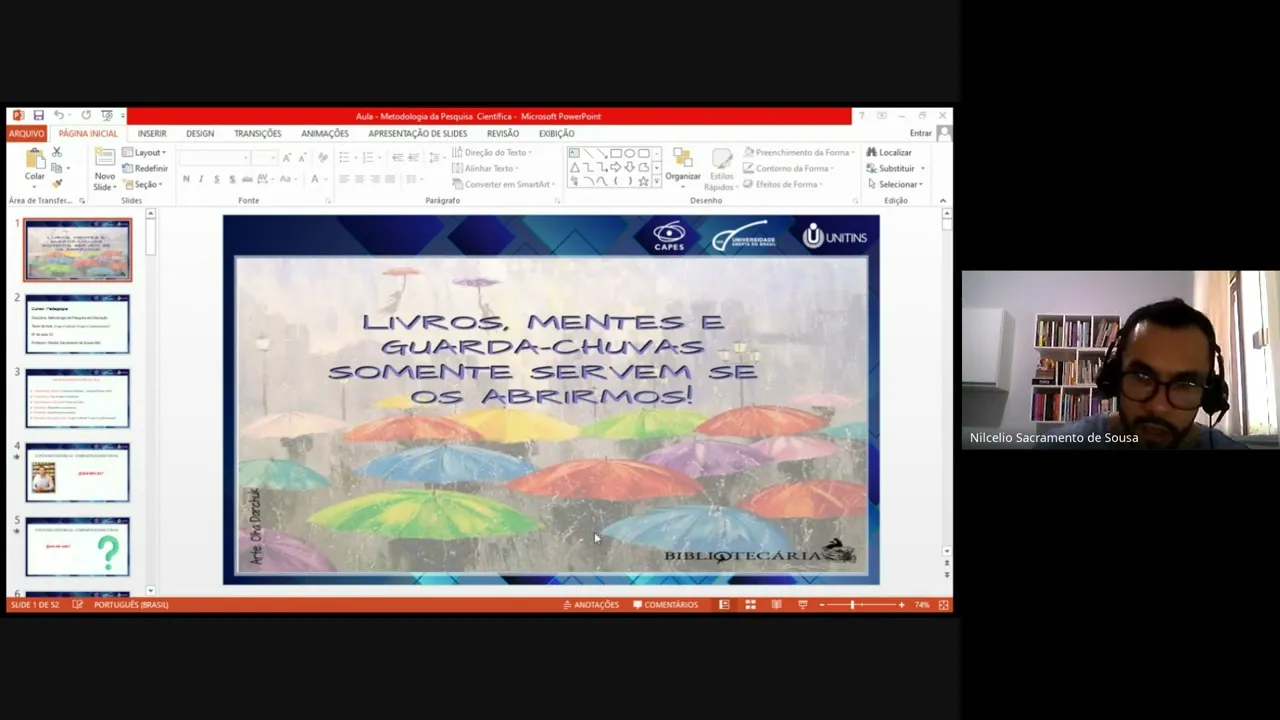The image size is (1280, 720).
Task: Switch to REVISÃO tab
Action: [x=503, y=133]
